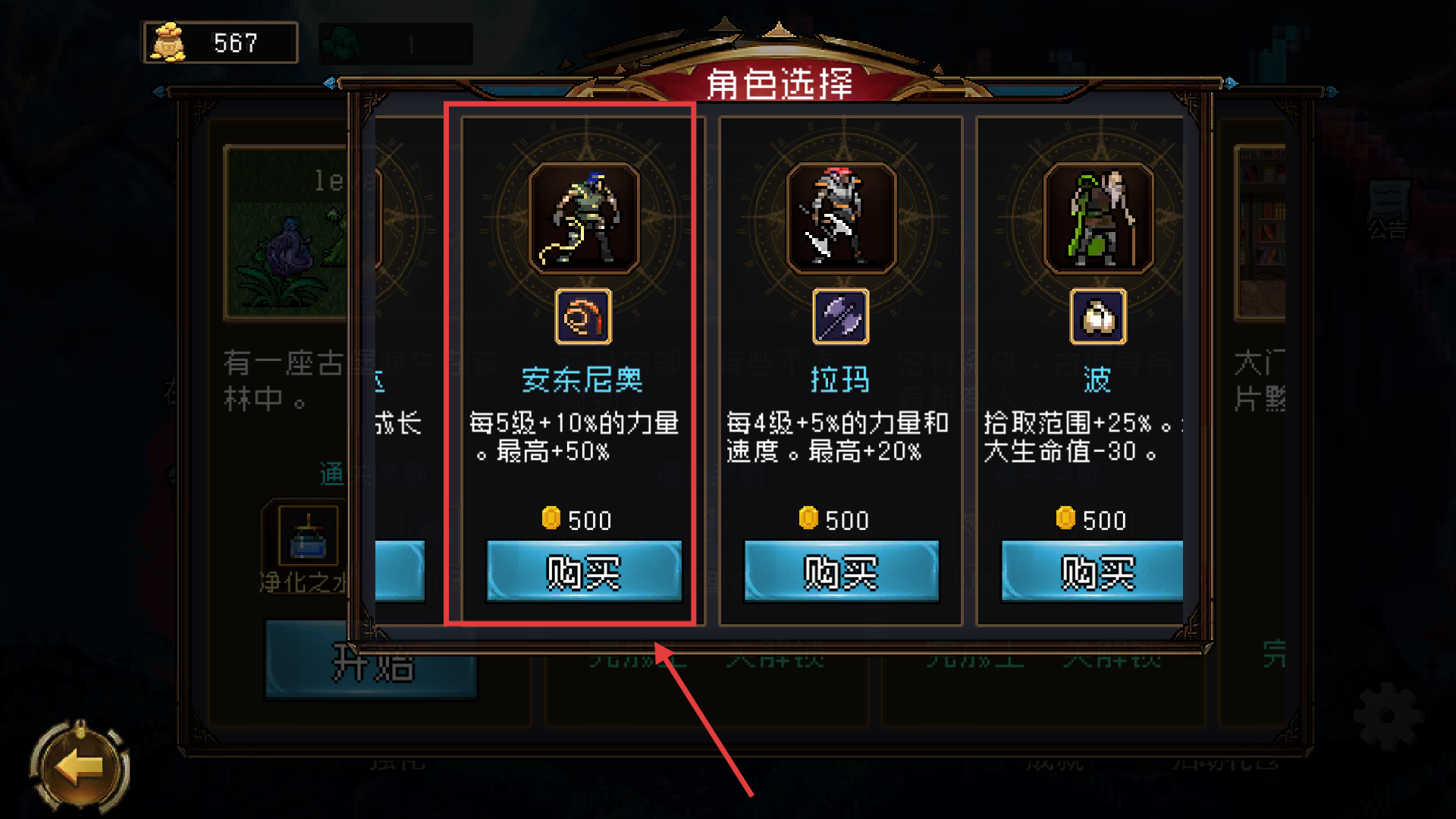1456x819 pixels.
Task: Click the character name 安东尼奥
Action: (582, 380)
